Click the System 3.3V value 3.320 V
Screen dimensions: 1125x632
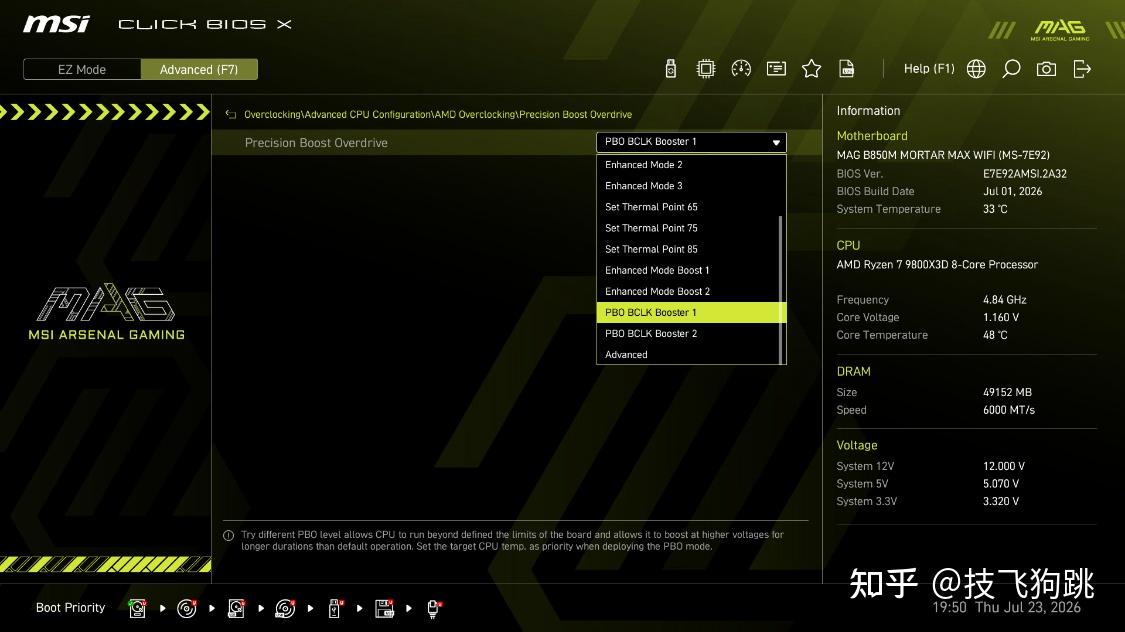[1001, 501]
